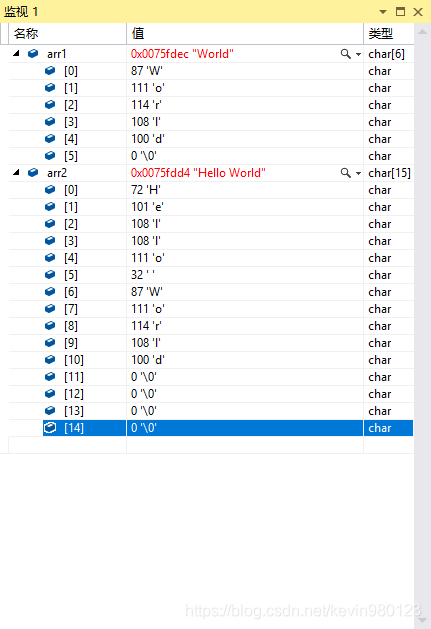Select the value 87 'W' under arr1
The height and width of the screenshot is (629, 431).
point(146,71)
